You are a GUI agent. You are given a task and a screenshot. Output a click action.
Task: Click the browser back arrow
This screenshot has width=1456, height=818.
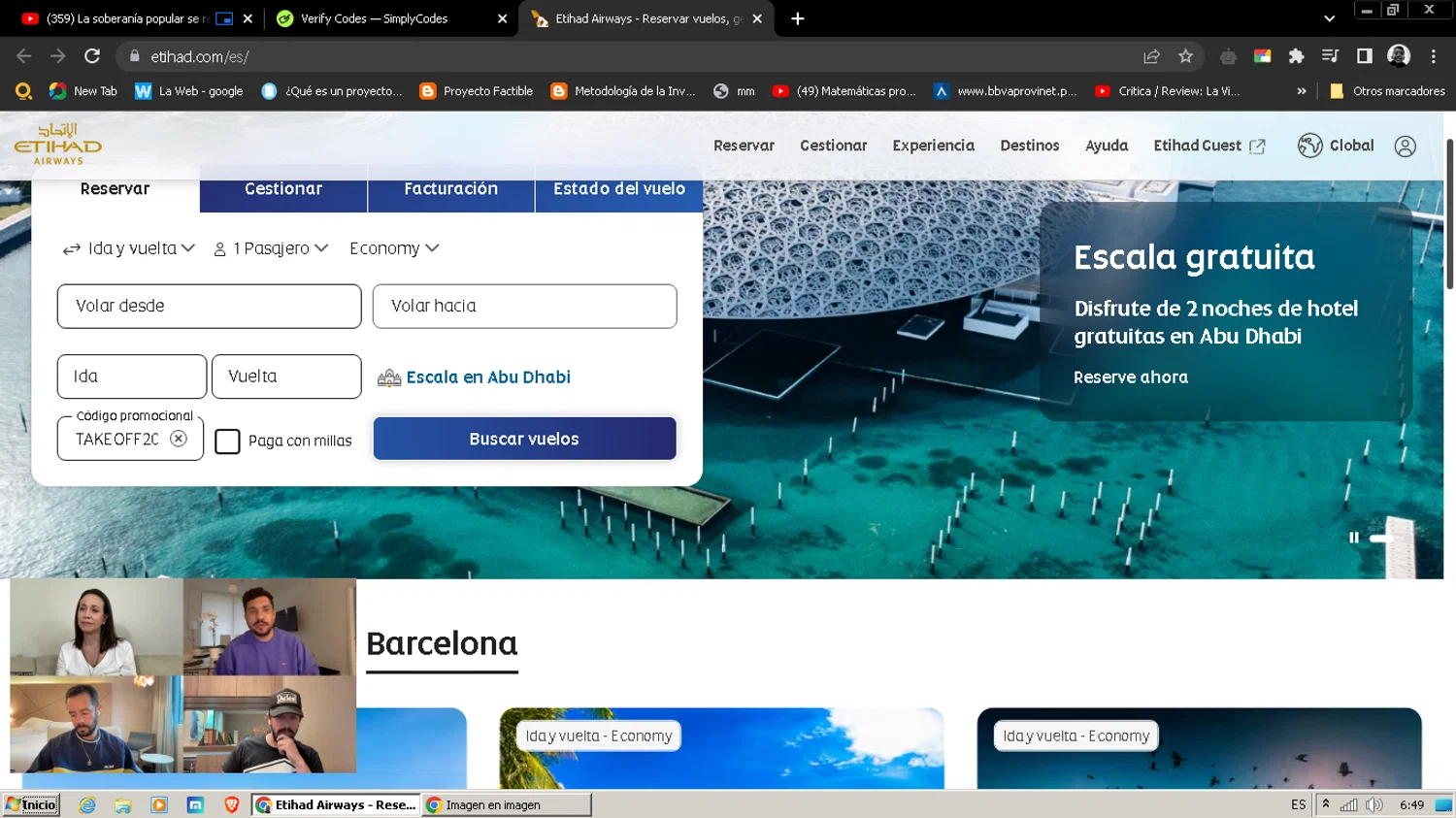click(24, 56)
